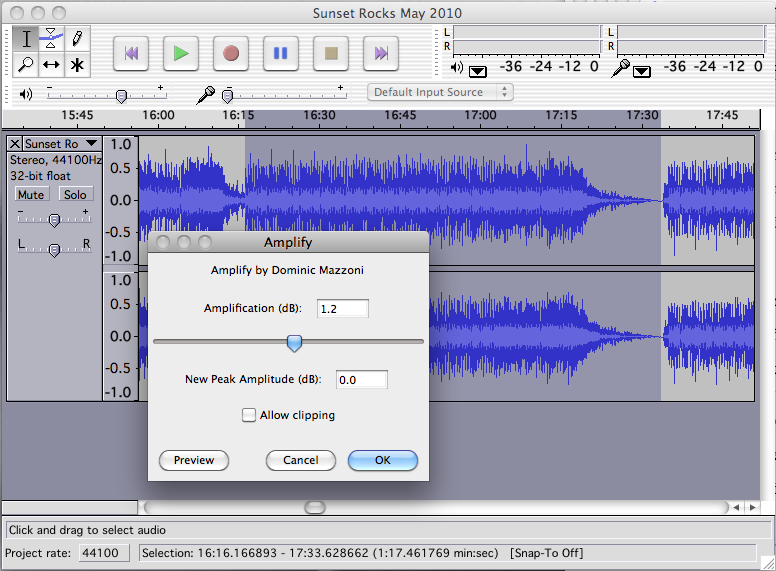Solo the Sunset Ro track
This screenshot has height=571, width=776.
[75, 194]
